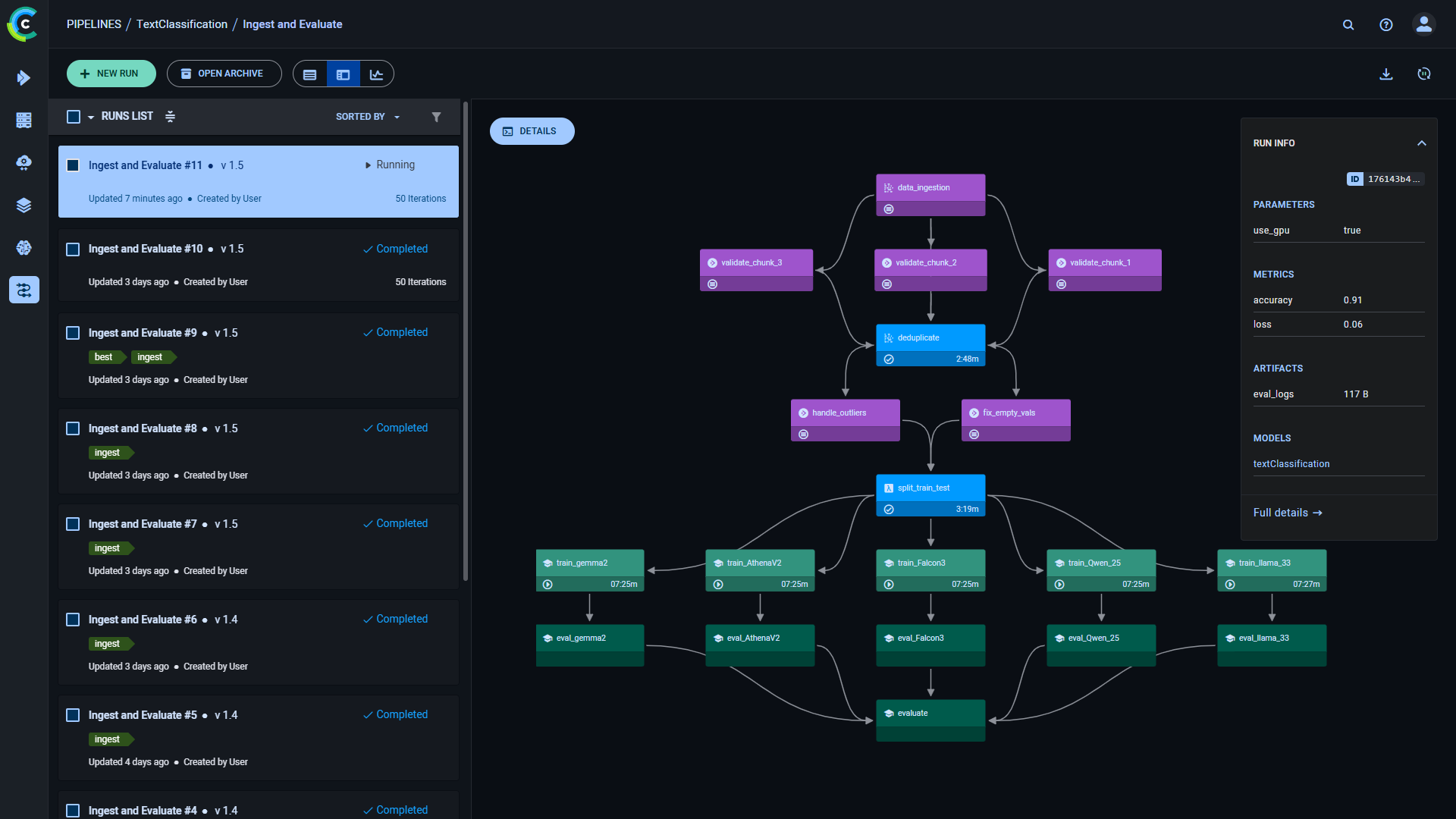Select the grid/card view toggle icon
1456x819 pixels.
tap(343, 74)
